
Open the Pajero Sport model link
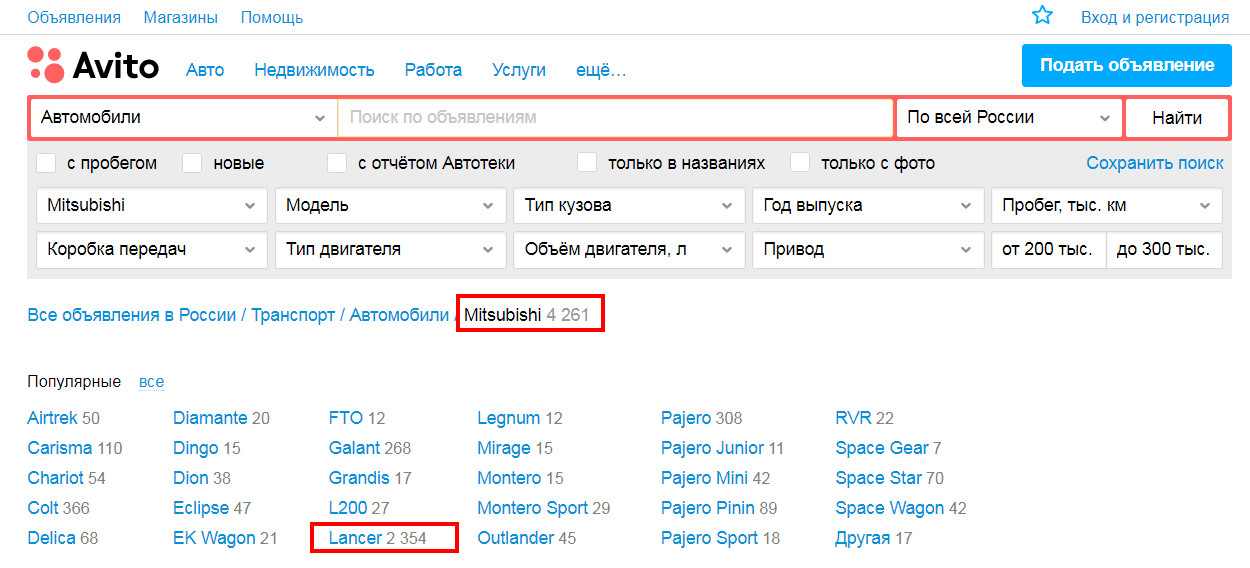[x=709, y=538]
